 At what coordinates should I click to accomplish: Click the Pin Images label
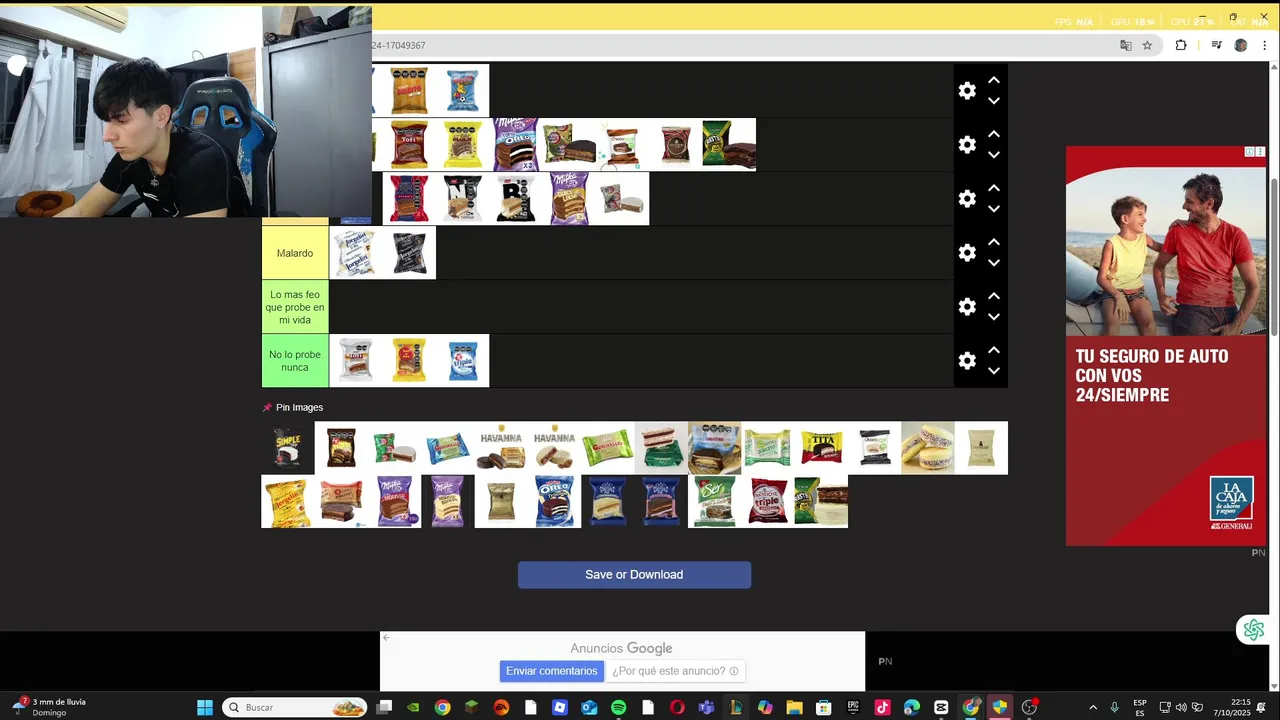pos(299,407)
